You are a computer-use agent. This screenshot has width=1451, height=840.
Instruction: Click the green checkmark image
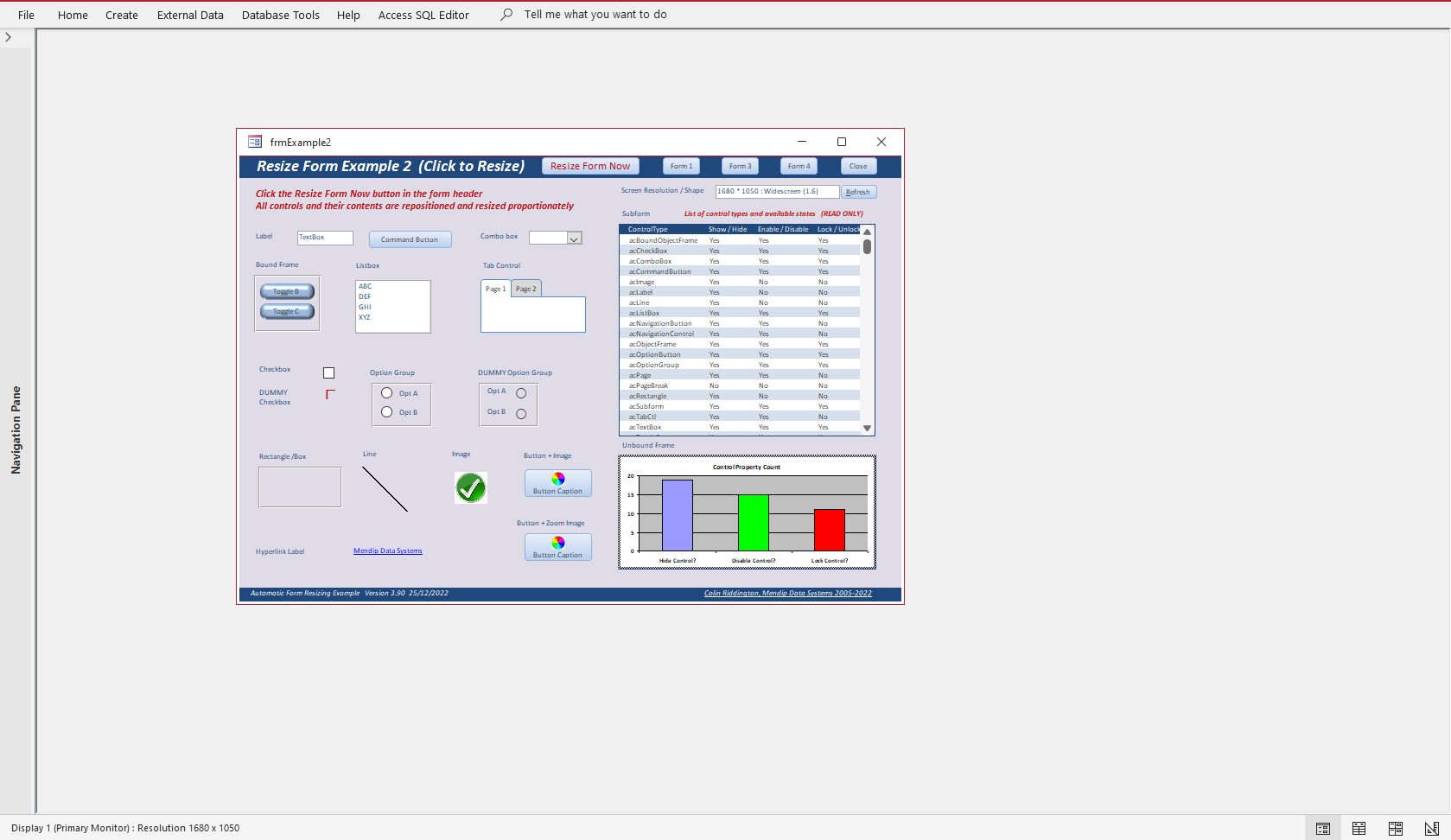(x=471, y=487)
